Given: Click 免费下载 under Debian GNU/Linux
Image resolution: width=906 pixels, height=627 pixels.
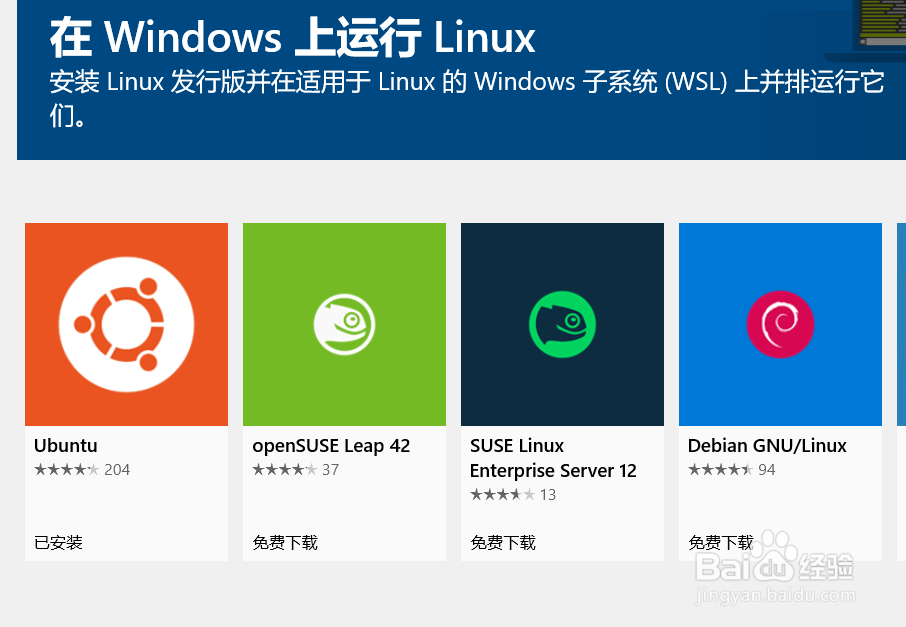Looking at the screenshot, I should tap(721, 543).
